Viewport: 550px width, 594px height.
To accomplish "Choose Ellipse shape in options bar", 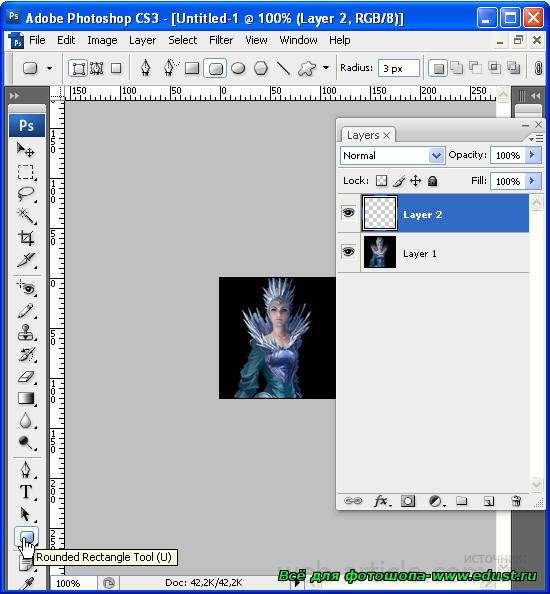I will coord(238,69).
